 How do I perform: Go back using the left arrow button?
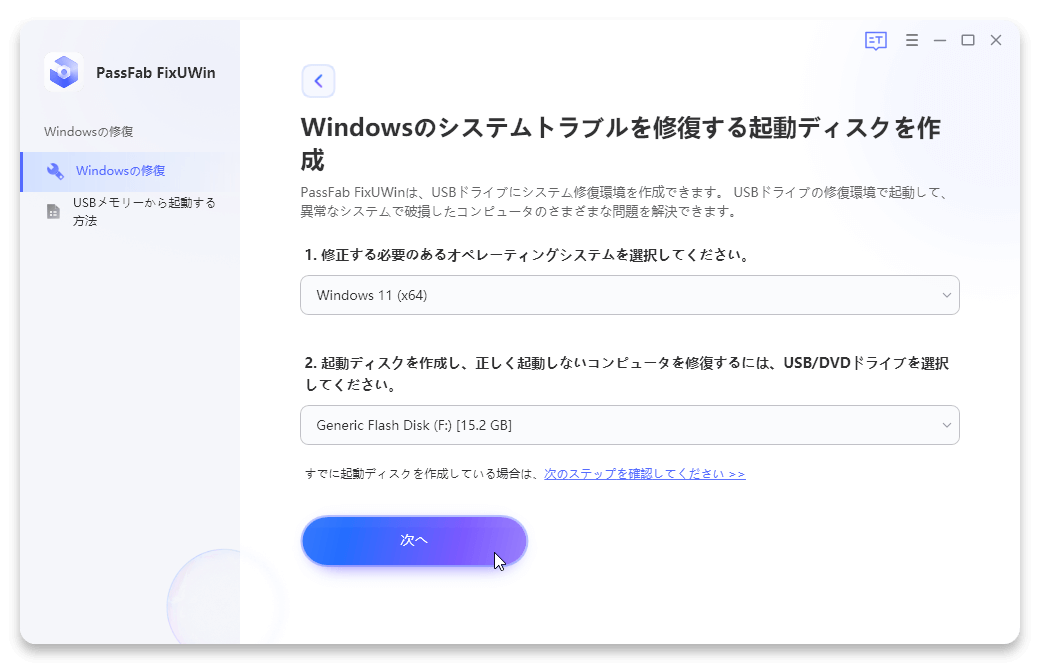(318, 81)
